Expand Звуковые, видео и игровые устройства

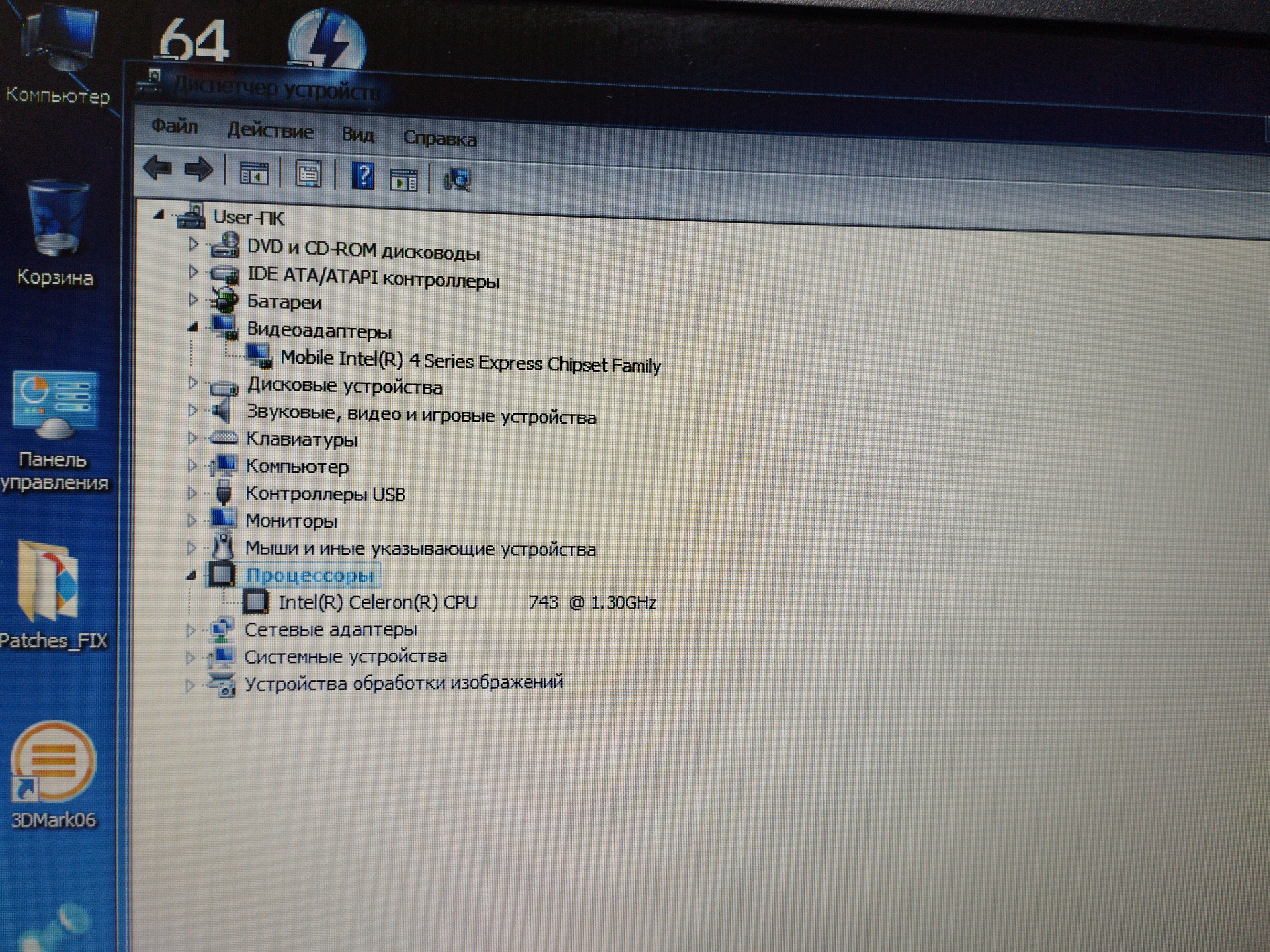192,410
